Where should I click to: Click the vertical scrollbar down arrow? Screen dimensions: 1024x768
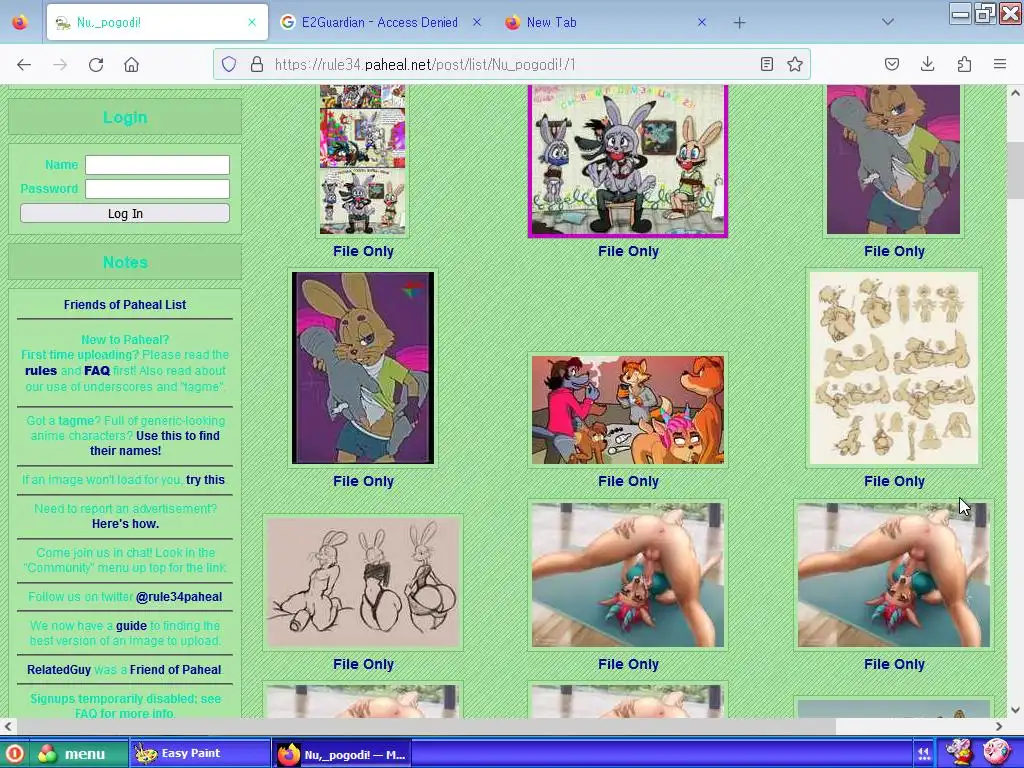(x=1015, y=711)
